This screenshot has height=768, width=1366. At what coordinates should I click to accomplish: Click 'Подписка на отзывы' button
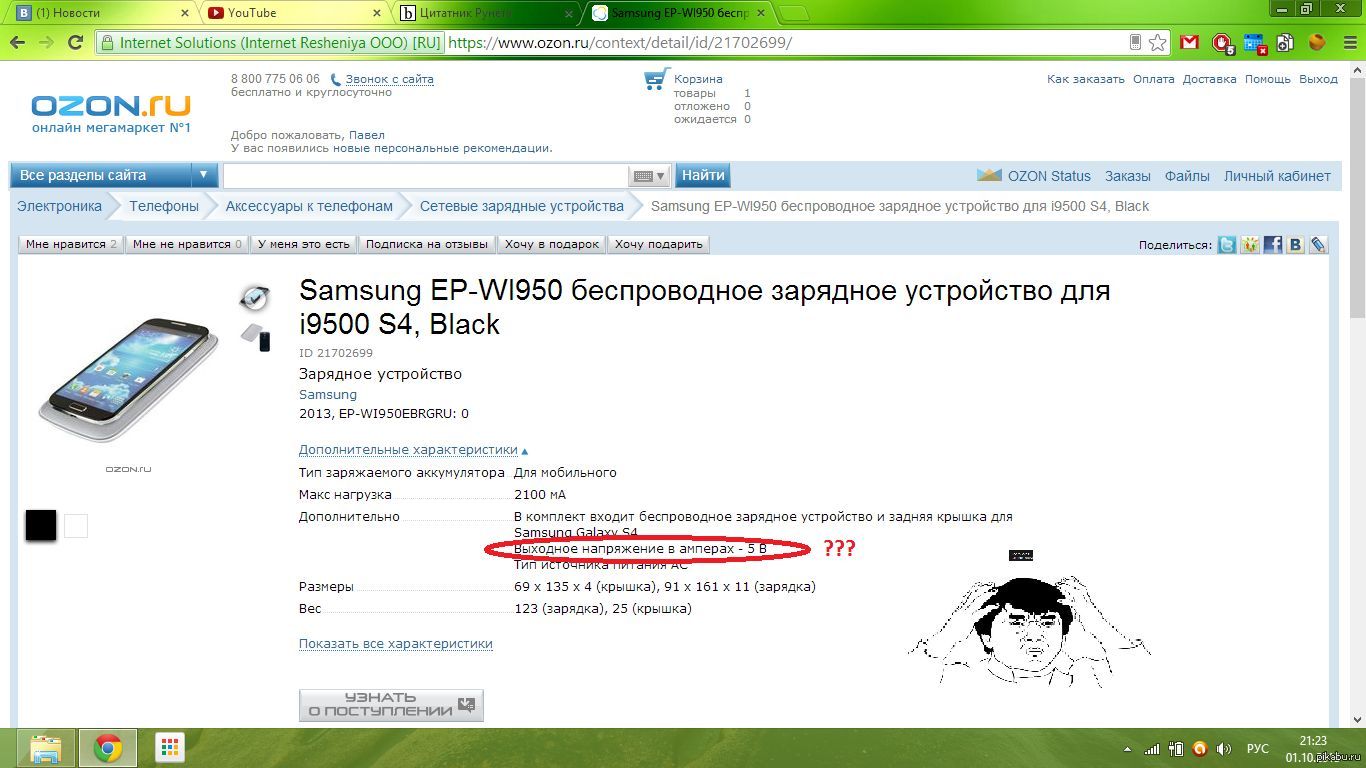427,244
